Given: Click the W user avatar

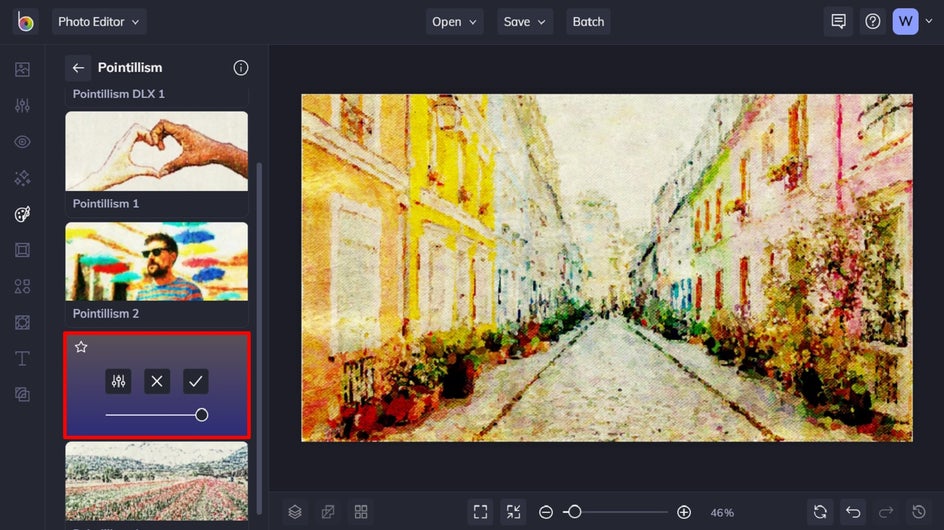Looking at the screenshot, I should (905, 22).
